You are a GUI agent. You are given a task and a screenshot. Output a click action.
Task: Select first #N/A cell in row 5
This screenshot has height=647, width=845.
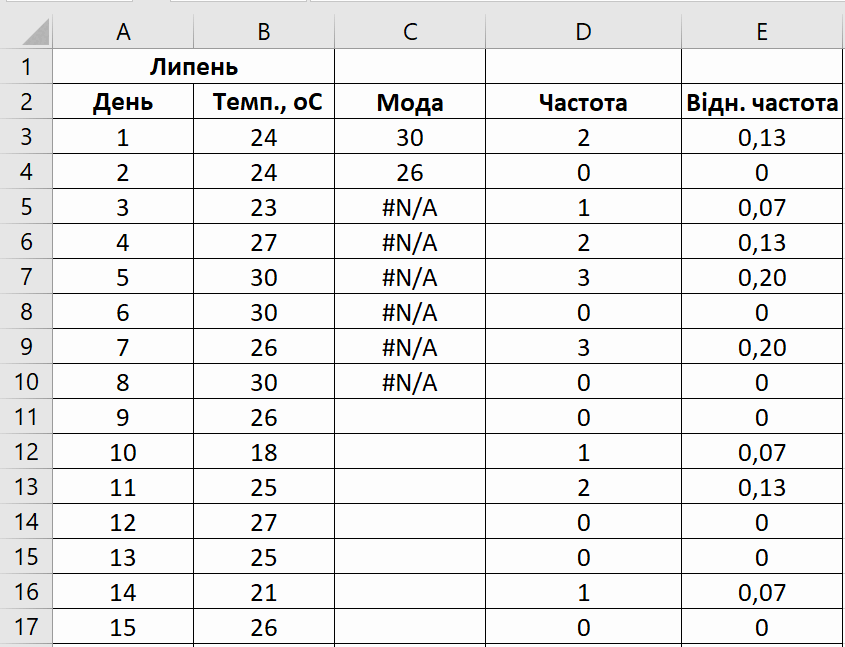410,207
